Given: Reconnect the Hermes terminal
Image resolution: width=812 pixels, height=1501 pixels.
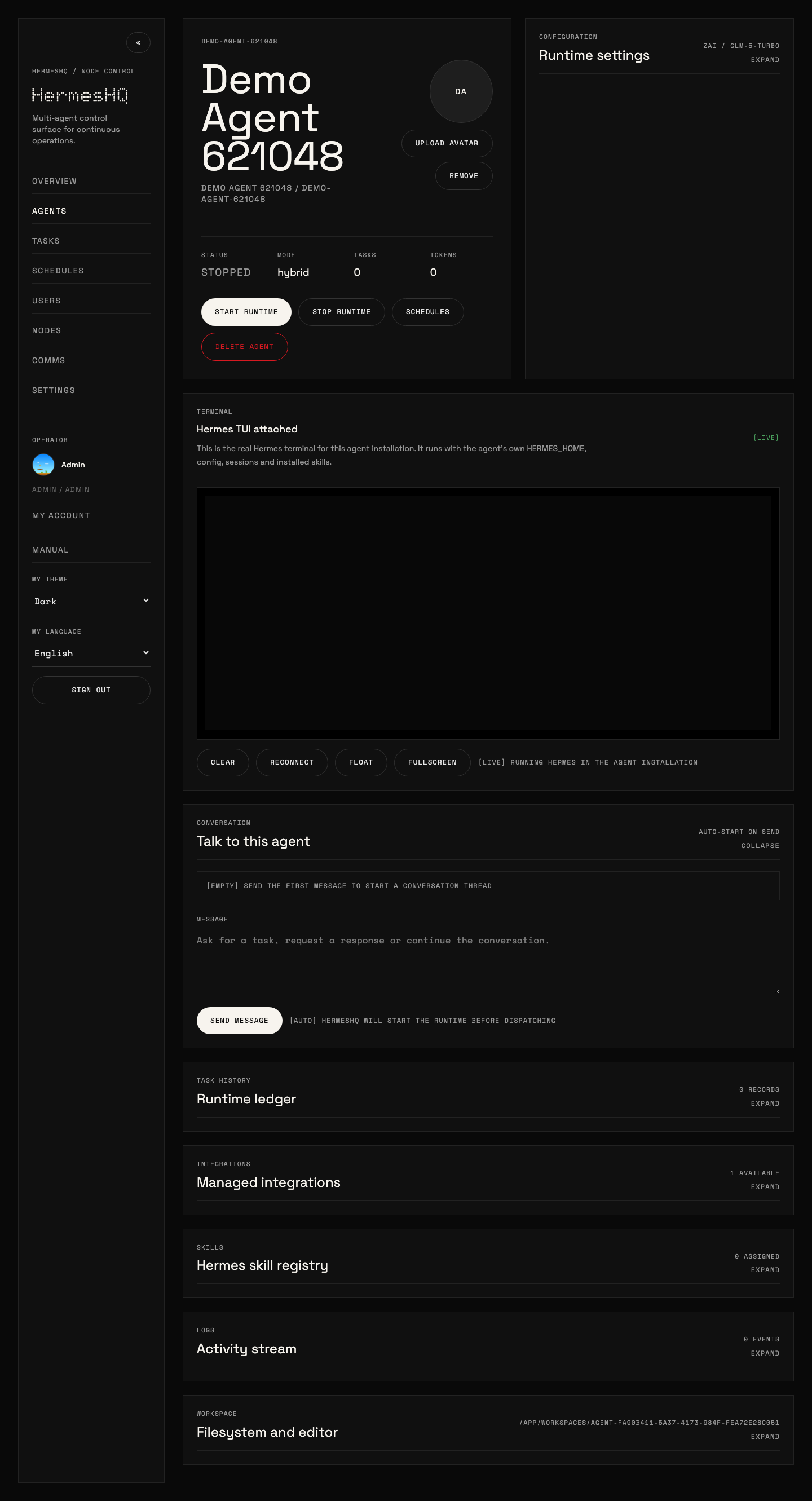Looking at the screenshot, I should [292, 762].
